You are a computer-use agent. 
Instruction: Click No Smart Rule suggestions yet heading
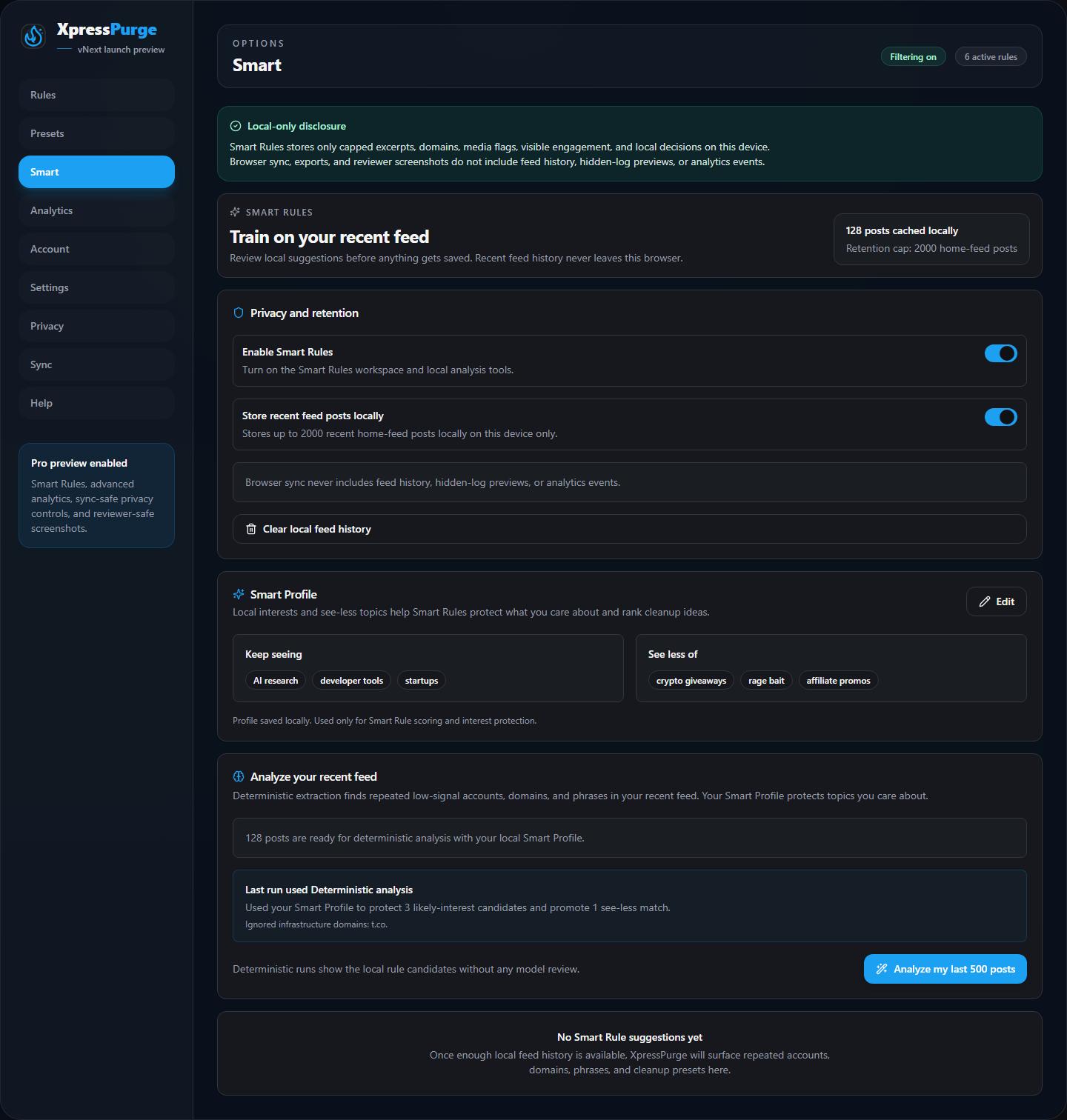pyautogui.click(x=630, y=1037)
